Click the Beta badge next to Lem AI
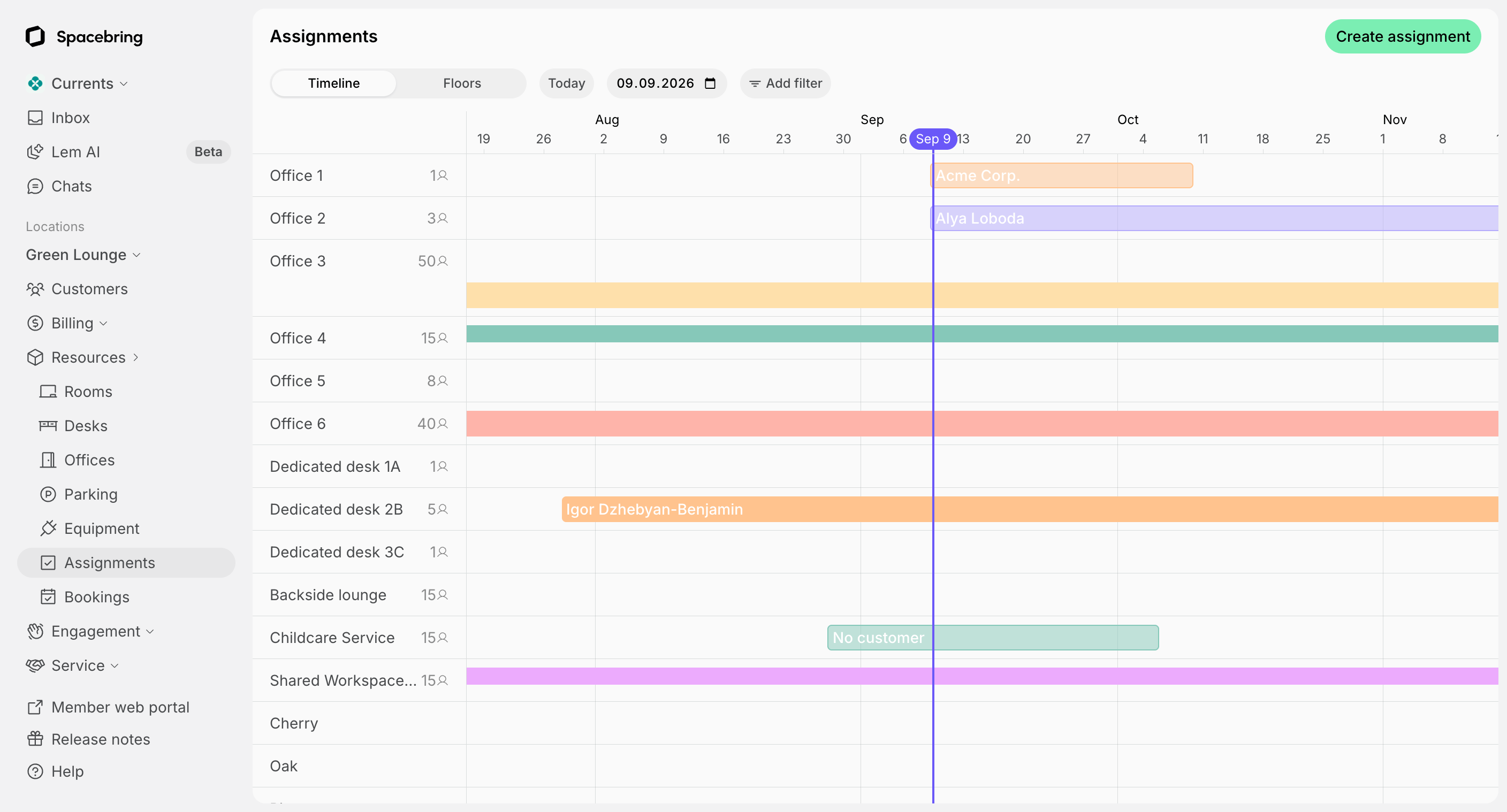The width and height of the screenshot is (1507, 812). (208, 152)
